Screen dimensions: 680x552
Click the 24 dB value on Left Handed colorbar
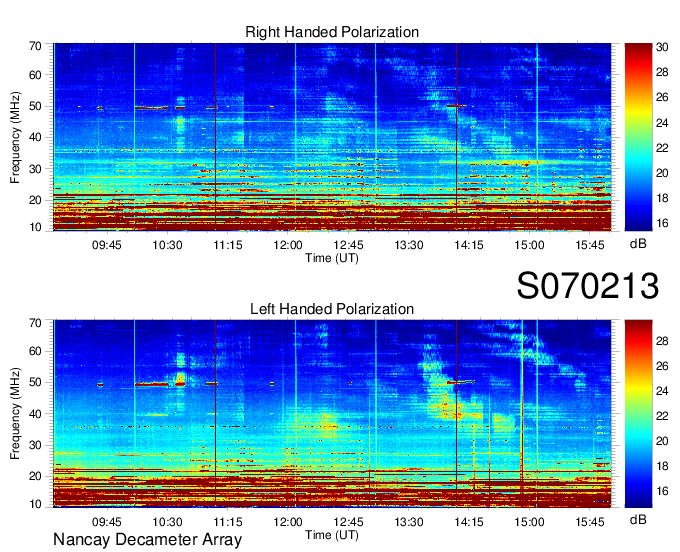click(x=662, y=391)
